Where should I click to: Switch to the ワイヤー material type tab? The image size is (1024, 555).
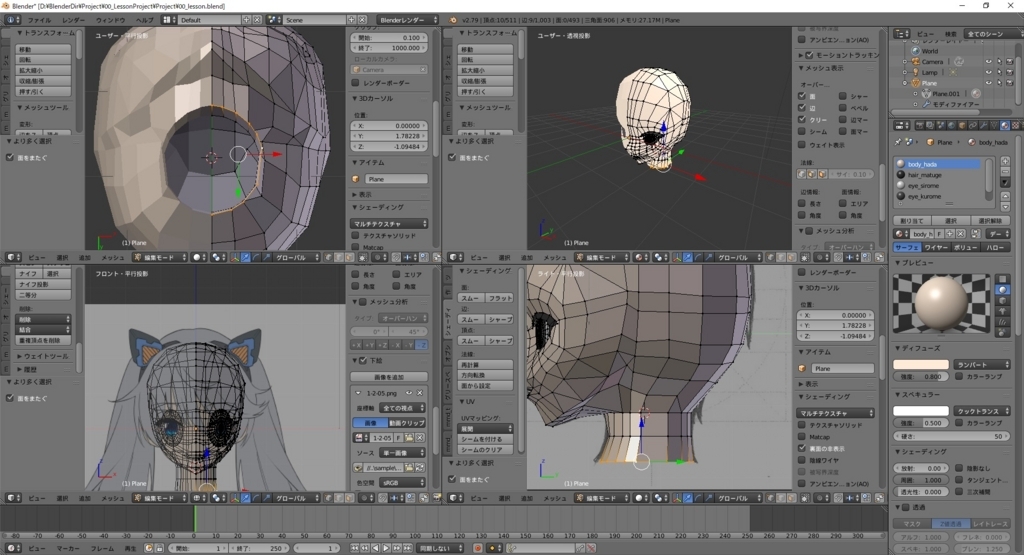(x=935, y=246)
